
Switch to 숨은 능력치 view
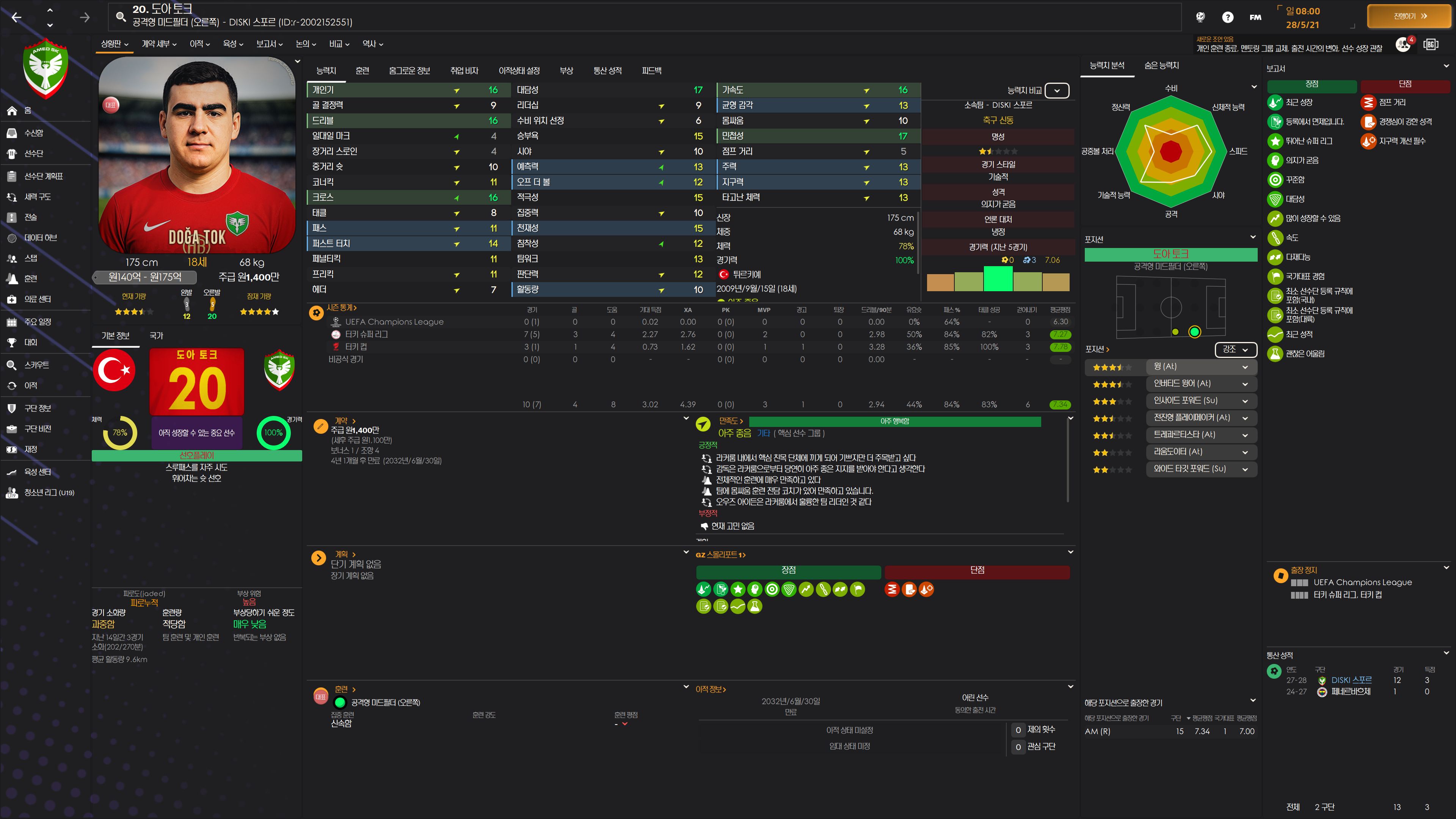1161,66
